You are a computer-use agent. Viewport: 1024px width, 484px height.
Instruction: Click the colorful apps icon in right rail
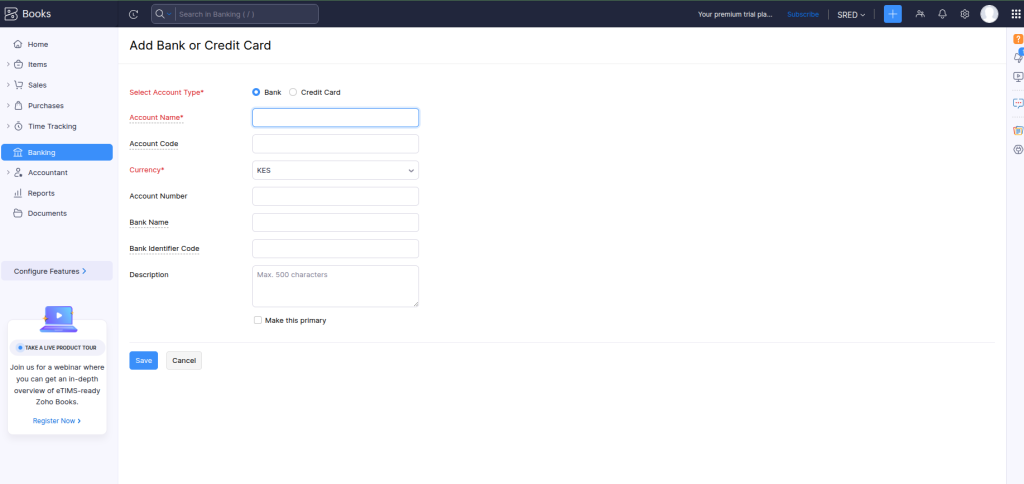[x=1017, y=130]
